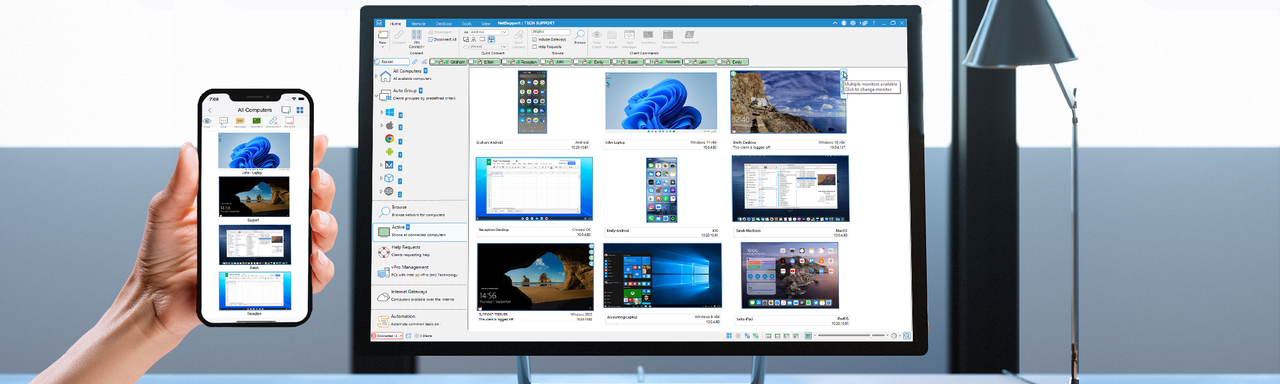Launch the PowerShell command
This screenshot has height=384, width=1280.
click(689, 37)
